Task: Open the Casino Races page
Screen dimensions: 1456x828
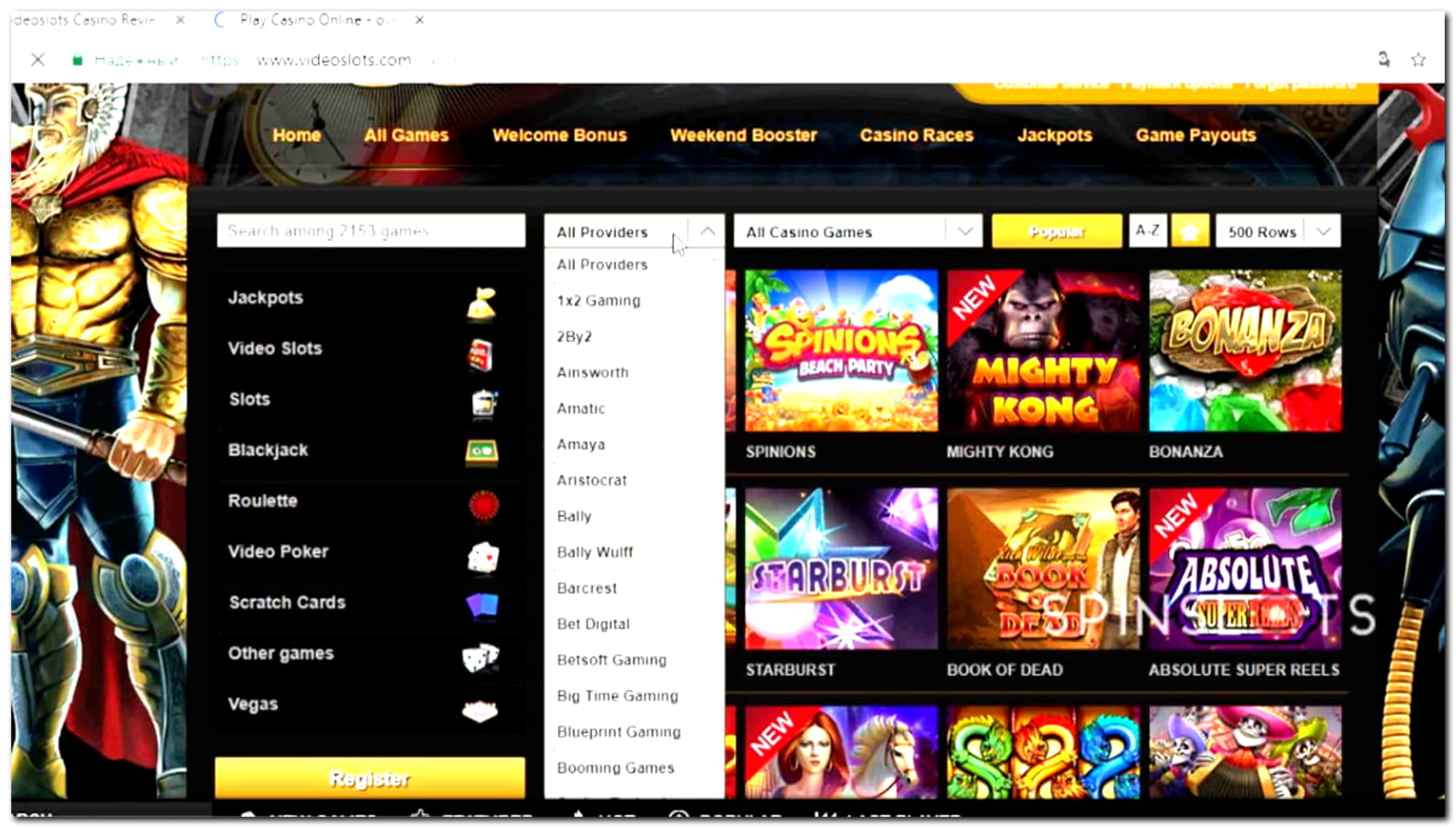Action: pyautogui.click(x=917, y=136)
